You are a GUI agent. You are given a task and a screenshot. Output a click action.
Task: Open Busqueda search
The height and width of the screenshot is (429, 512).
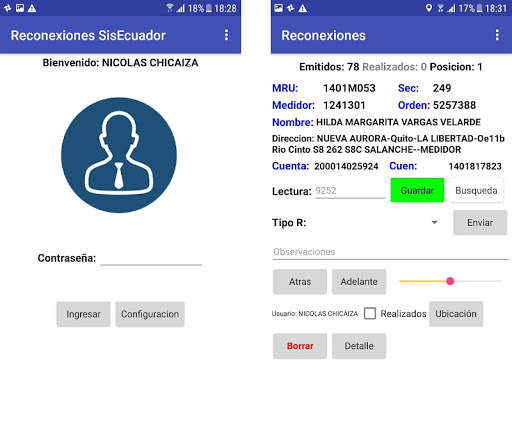point(476,190)
